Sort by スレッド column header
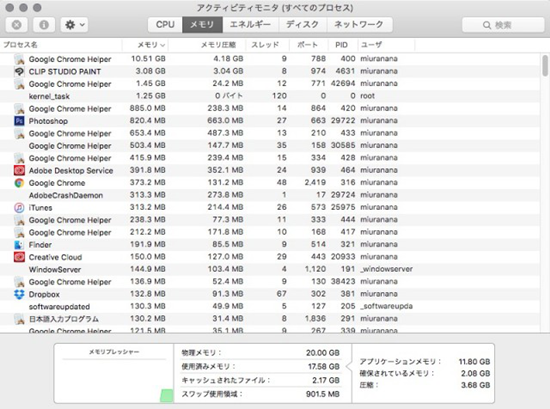Screen dimensions: 550x409 [x=268, y=45]
